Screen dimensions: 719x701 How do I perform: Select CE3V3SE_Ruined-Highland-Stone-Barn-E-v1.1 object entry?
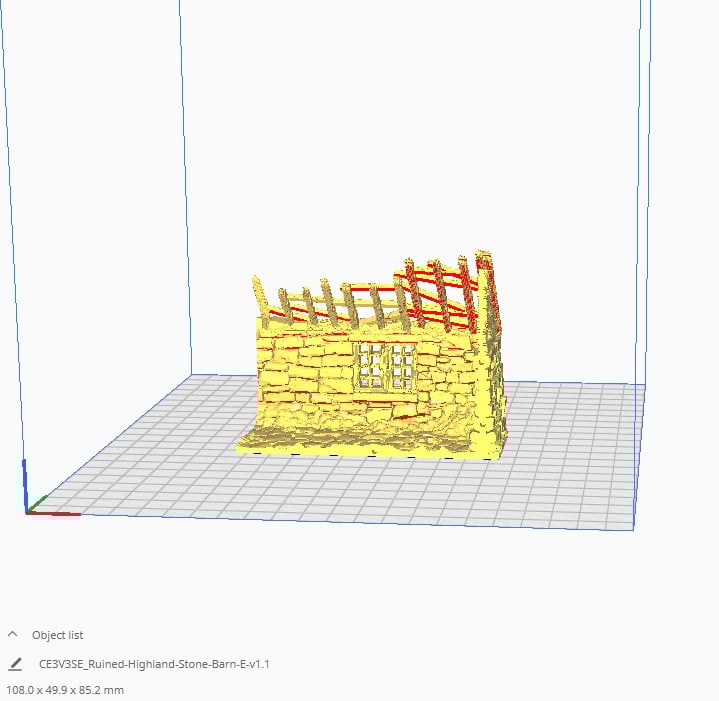coord(154,664)
